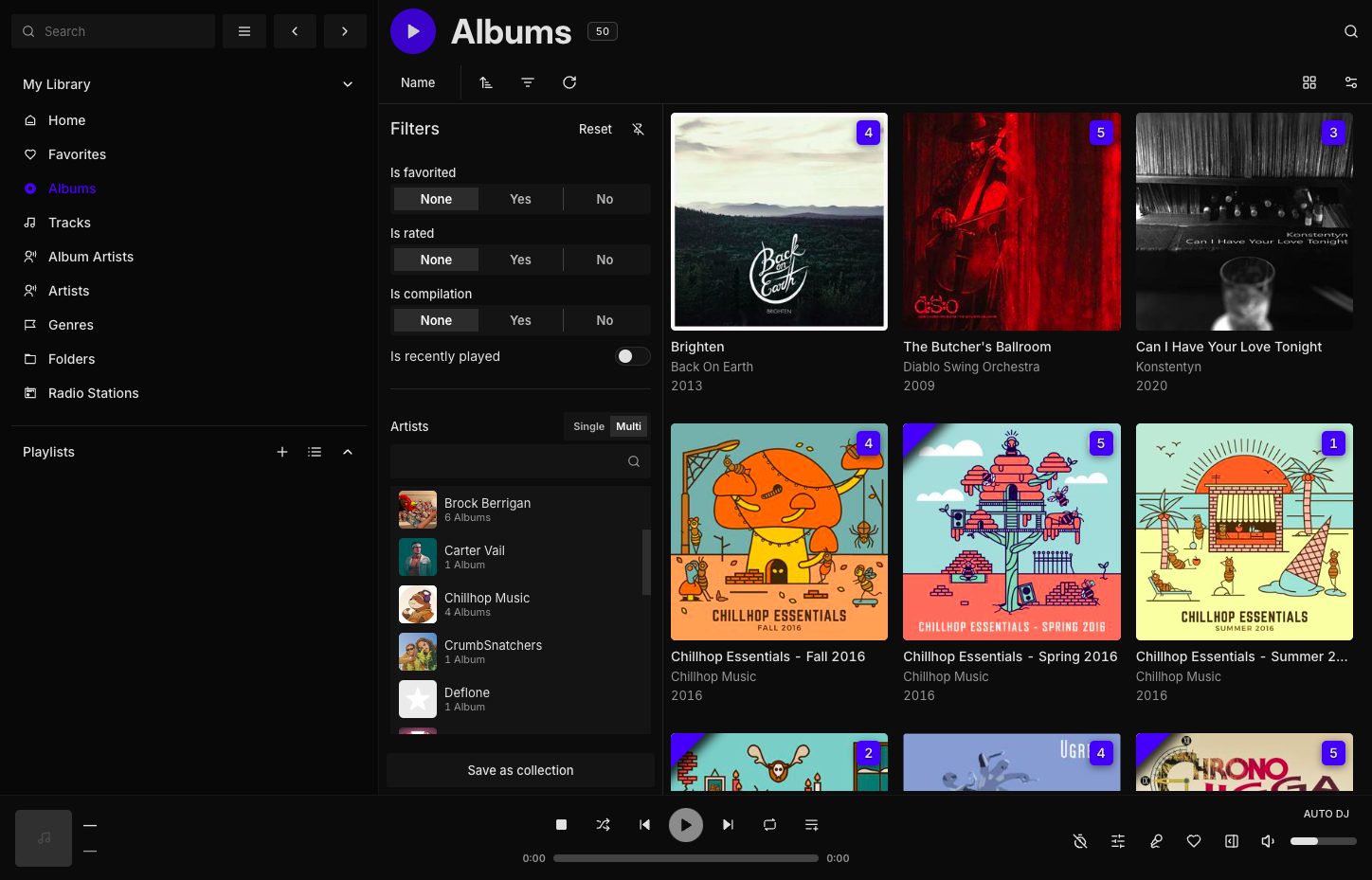Switch artist selection to Single
Image resolution: width=1372 pixels, height=880 pixels.
click(x=588, y=426)
